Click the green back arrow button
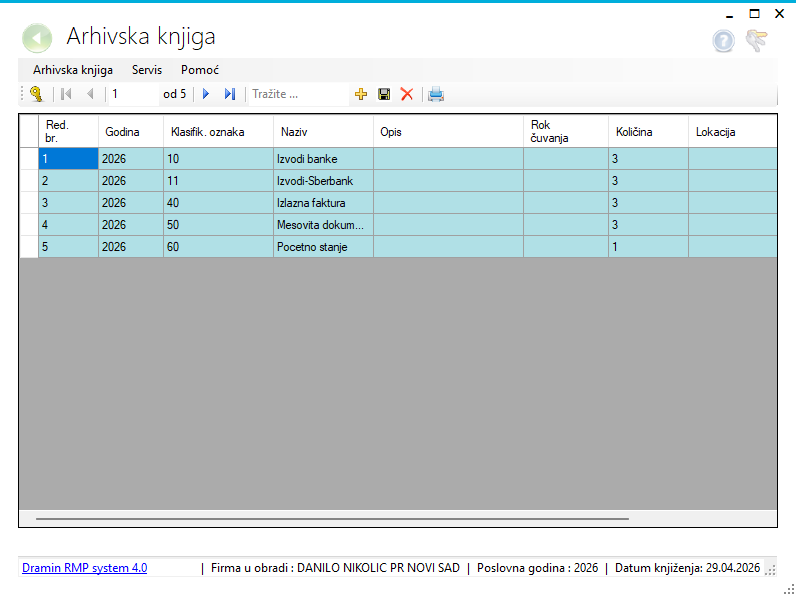This screenshot has width=796, height=595. [x=37, y=39]
